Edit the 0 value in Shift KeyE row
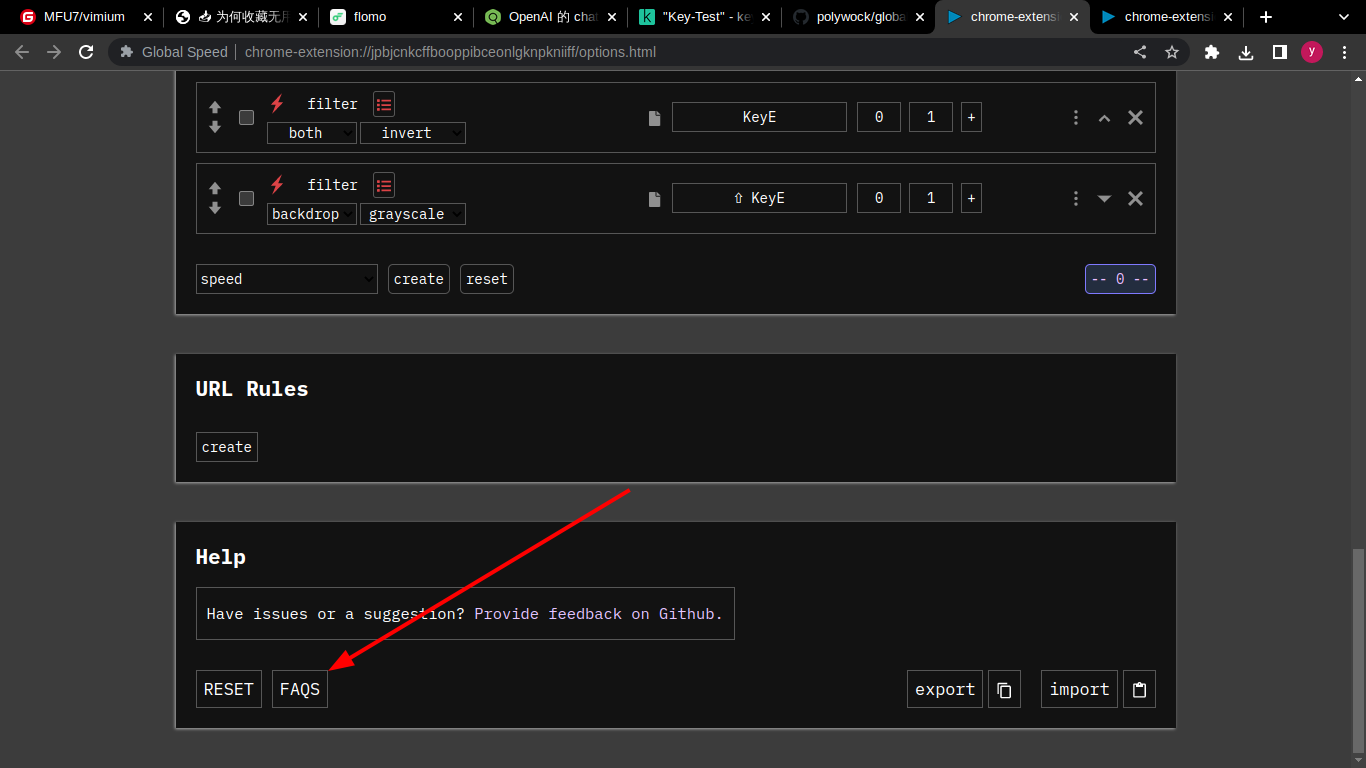The image size is (1366, 768). pos(879,198)
